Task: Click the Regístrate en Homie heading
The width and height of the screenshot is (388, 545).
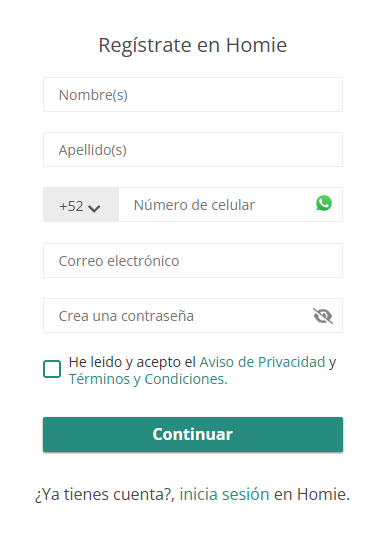Action: 193,46
